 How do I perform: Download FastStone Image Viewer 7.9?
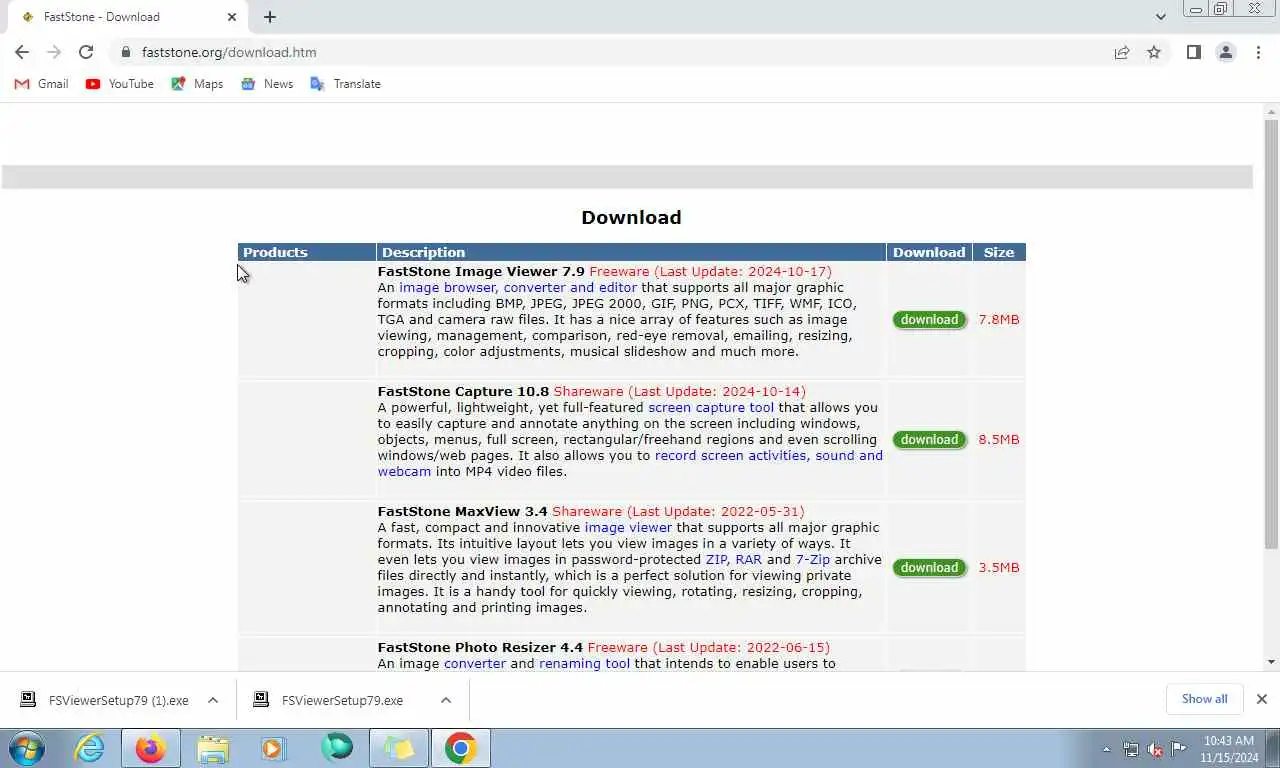click(x=930, y=320)
